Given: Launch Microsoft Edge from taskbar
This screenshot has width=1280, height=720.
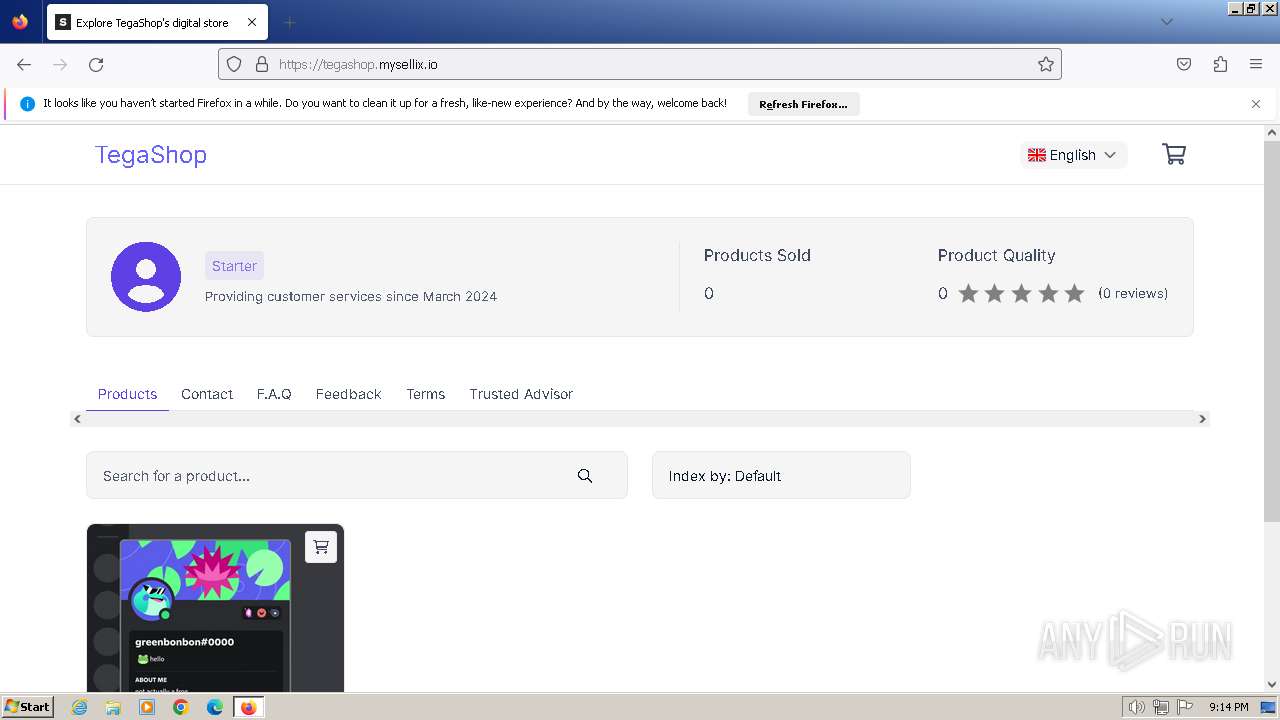Looking at the screenshot, I should (214, 707).
